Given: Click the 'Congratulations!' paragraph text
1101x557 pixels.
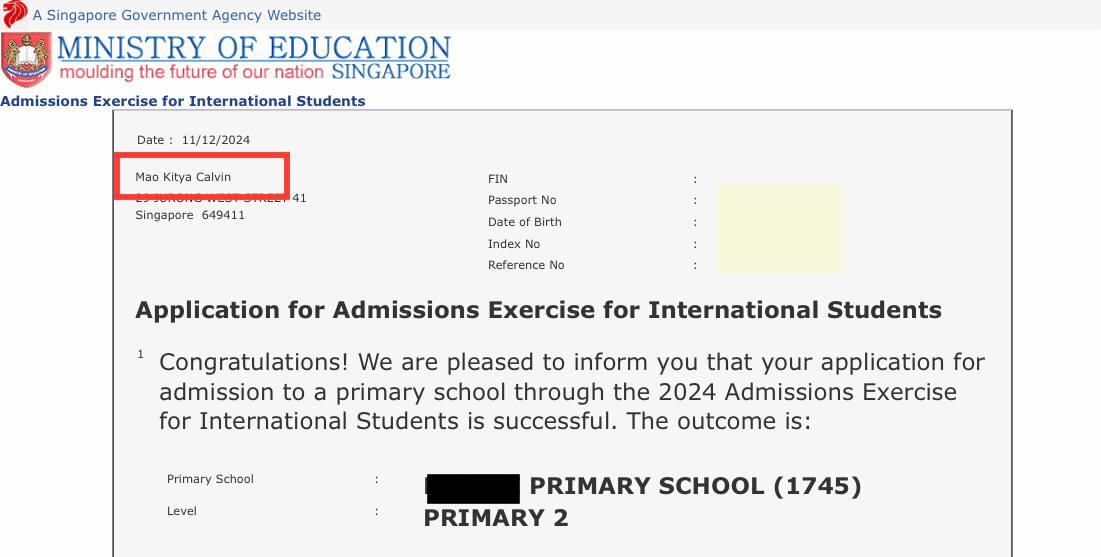Looking at the screenshot, I should [572, 391].
